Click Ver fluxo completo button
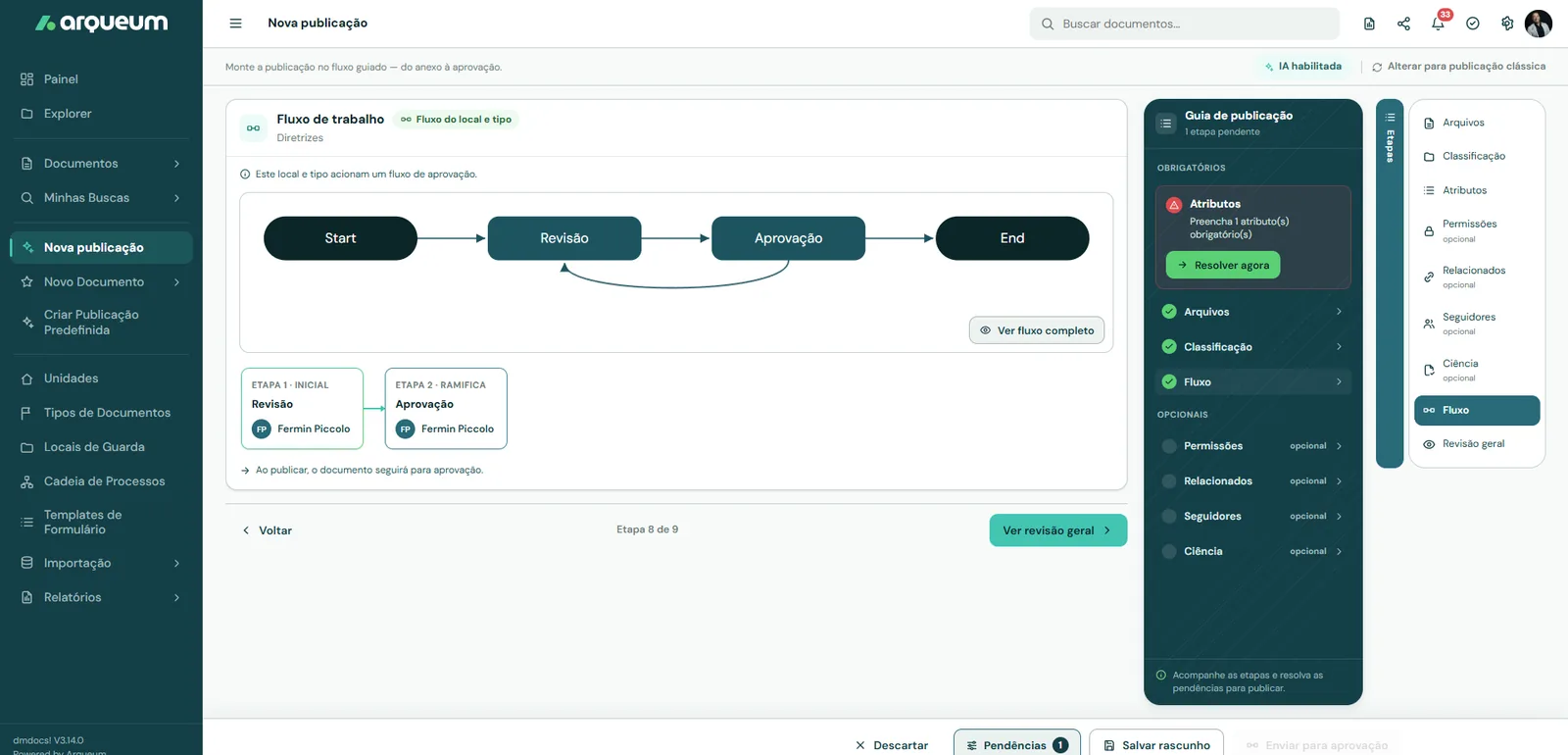 (1037, 330)
